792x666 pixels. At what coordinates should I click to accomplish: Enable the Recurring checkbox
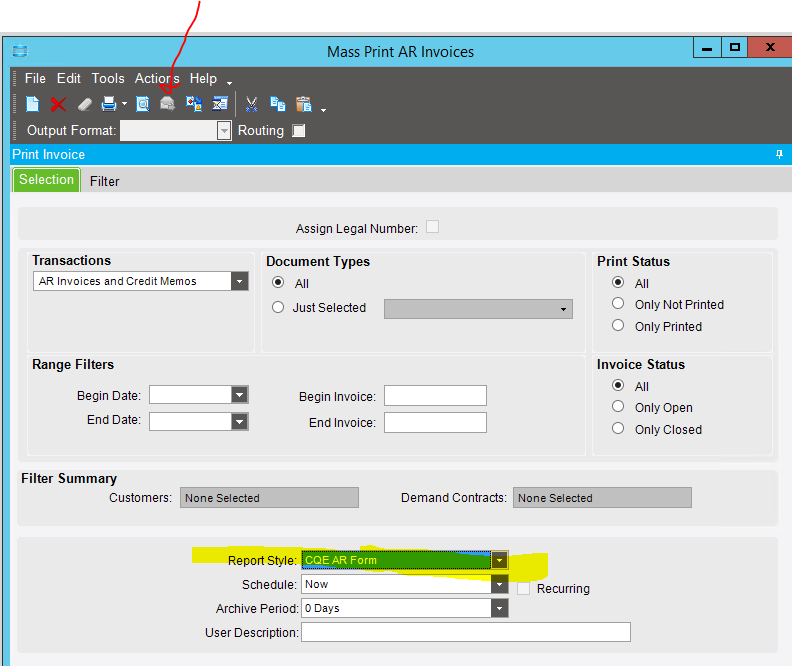click(523, 589)
